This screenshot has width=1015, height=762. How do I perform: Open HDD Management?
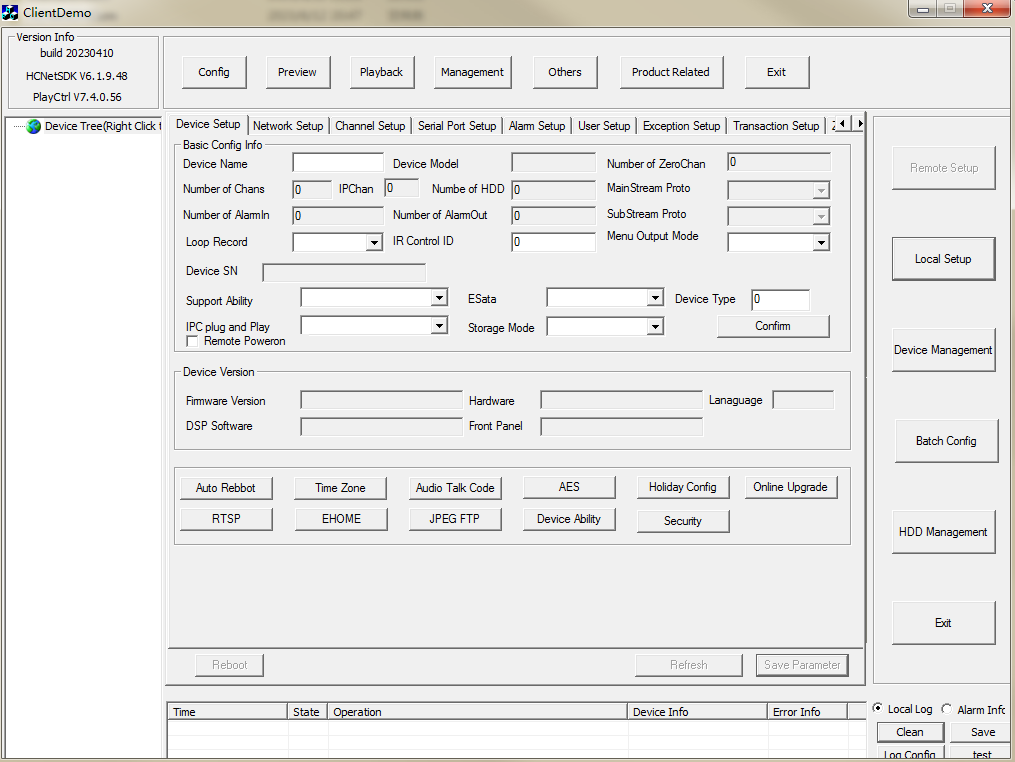(x=943, y=531)
